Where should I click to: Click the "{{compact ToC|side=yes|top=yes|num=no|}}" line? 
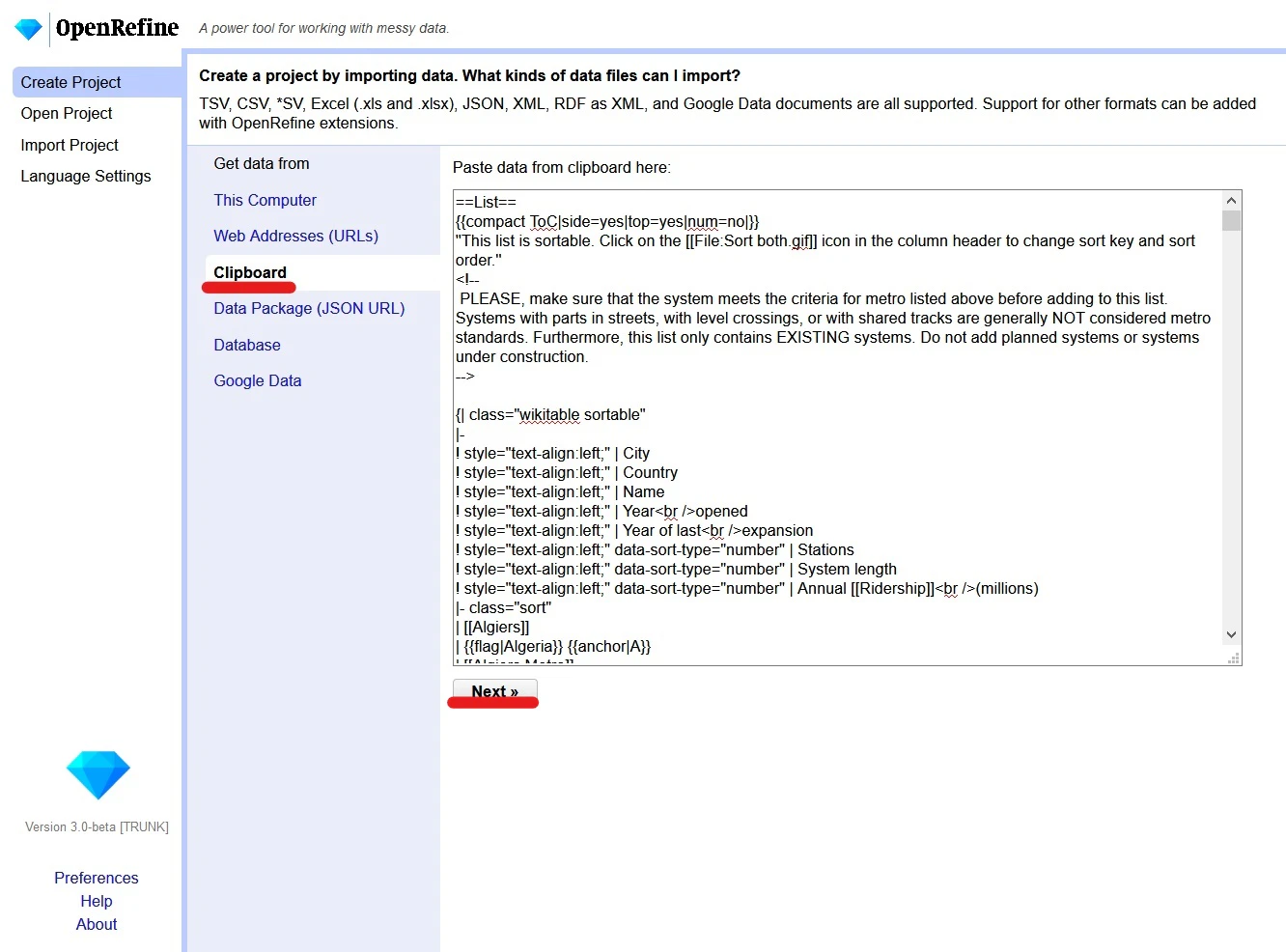point(607,221)
